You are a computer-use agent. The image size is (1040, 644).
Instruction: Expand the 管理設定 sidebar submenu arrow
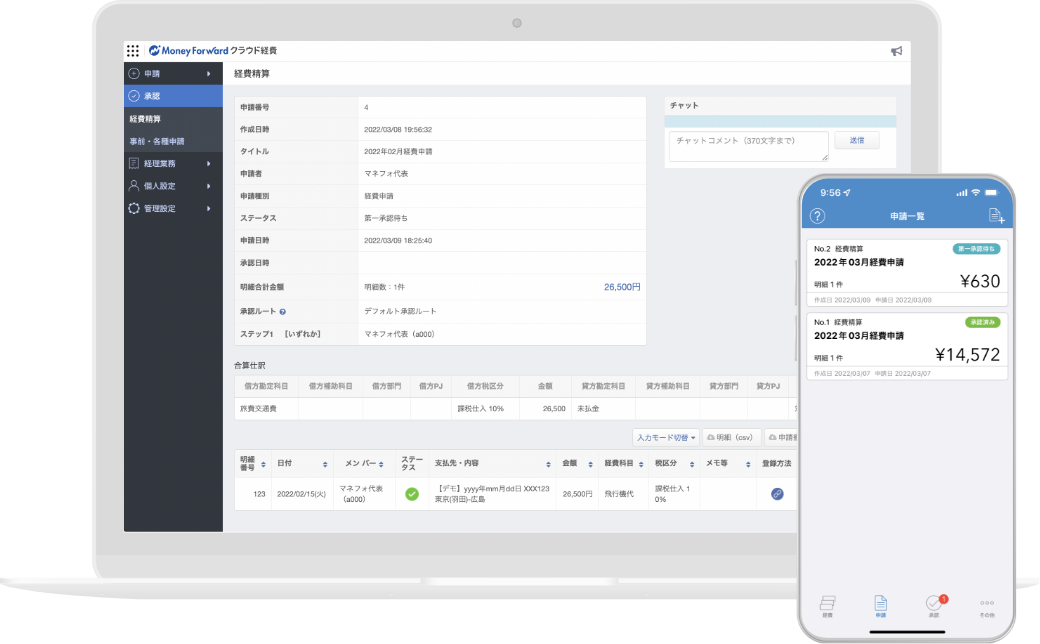209,208
